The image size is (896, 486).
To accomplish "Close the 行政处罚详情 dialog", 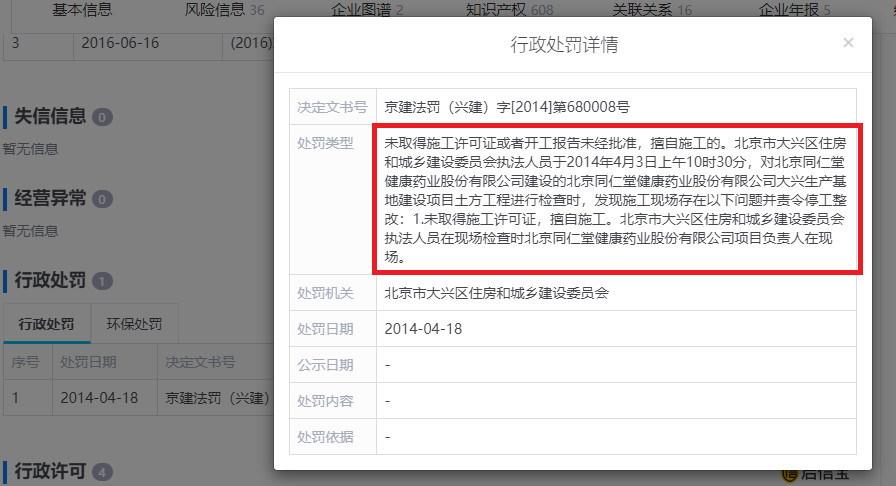I will click(x=848, y=43).
